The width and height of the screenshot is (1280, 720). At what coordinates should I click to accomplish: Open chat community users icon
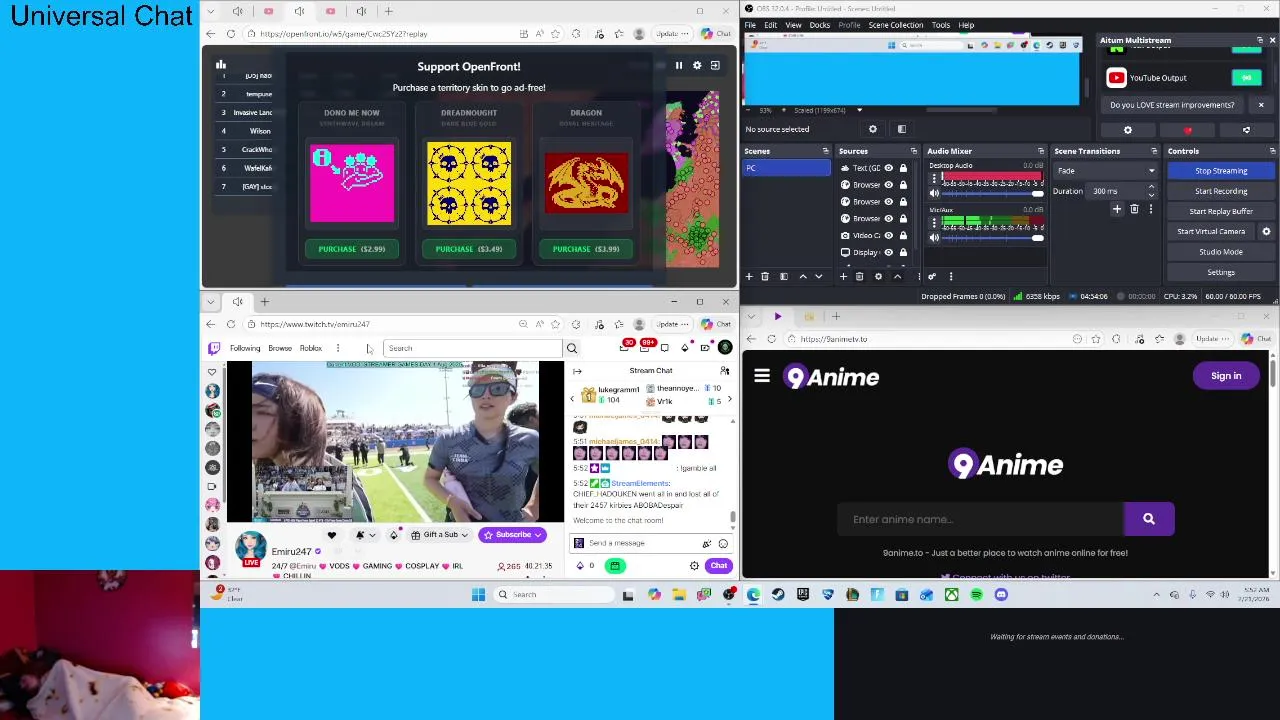725,371
